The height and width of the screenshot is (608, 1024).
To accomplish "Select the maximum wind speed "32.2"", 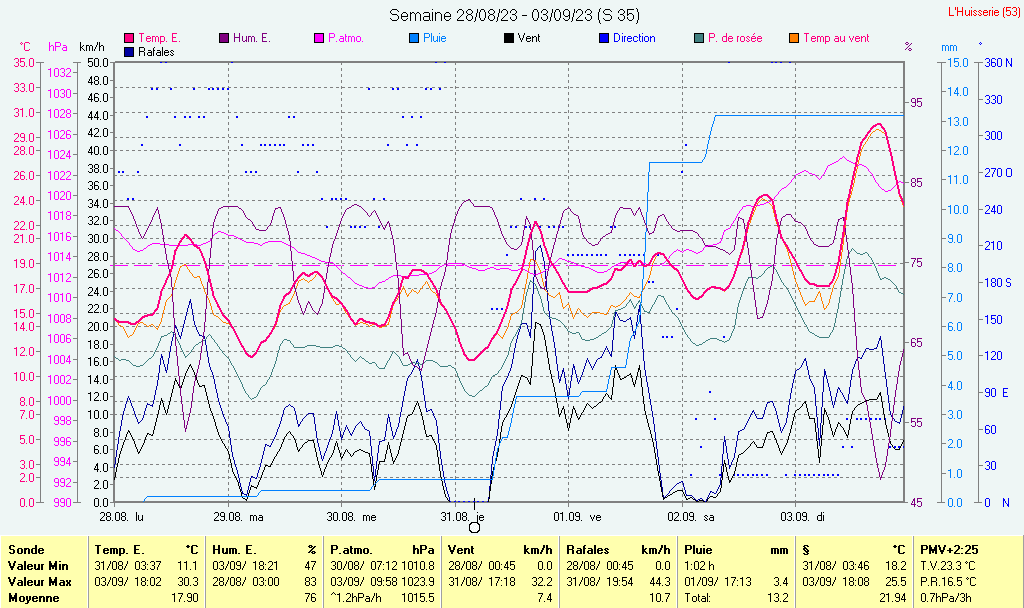I will [541, 582].
